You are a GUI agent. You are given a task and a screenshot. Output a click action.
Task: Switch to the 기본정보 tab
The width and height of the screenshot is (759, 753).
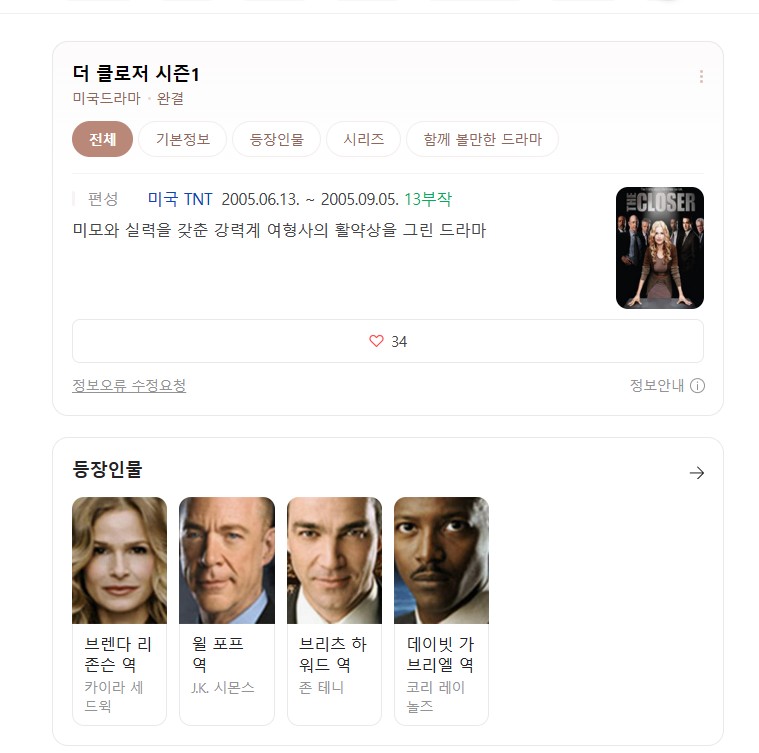(x=182, y=139)
